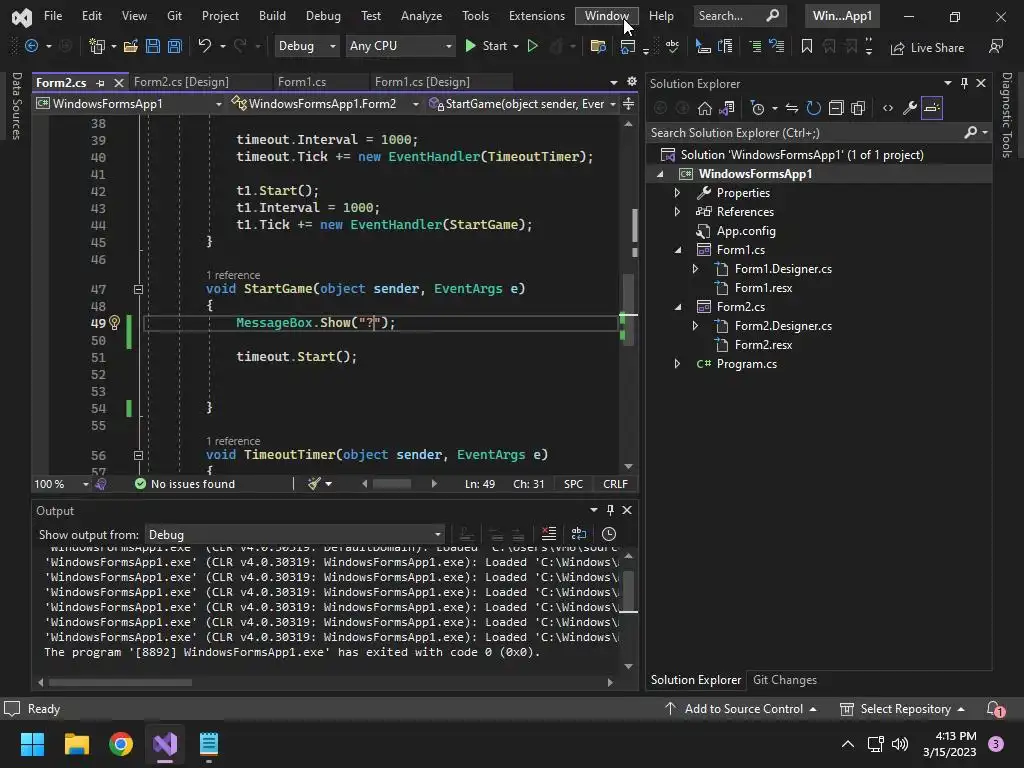Clear all text in Output window
The image size is (1024, 768).
(549, 534)
